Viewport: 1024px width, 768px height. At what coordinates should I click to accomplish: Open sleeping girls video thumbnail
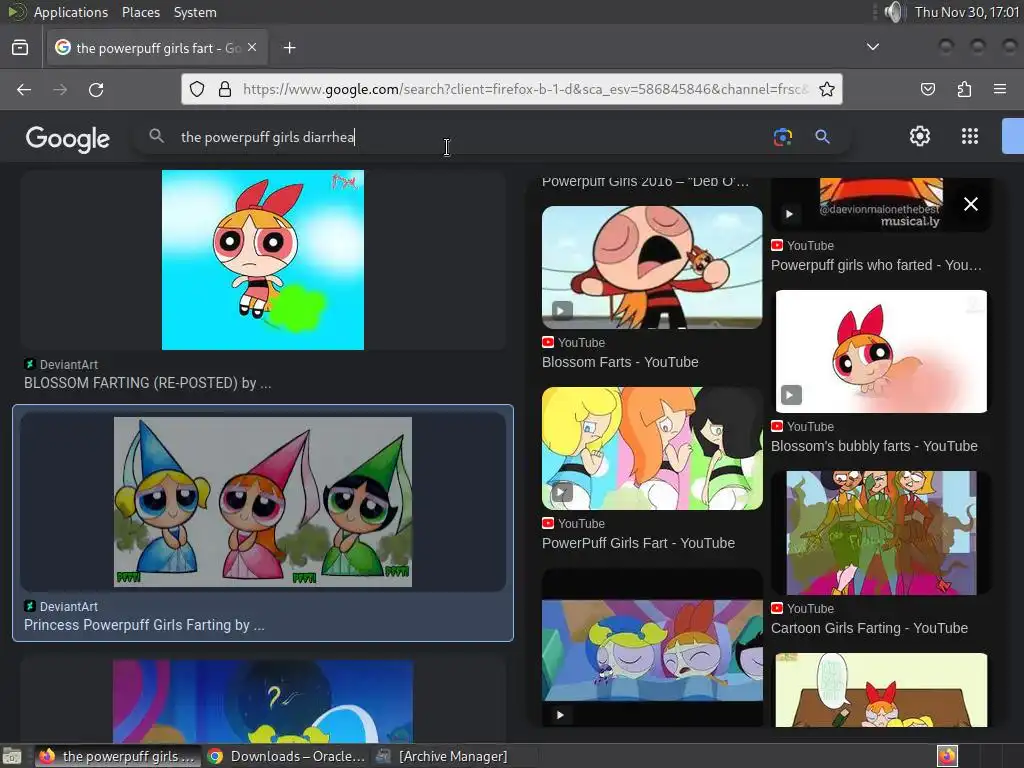tap(652, 648)
